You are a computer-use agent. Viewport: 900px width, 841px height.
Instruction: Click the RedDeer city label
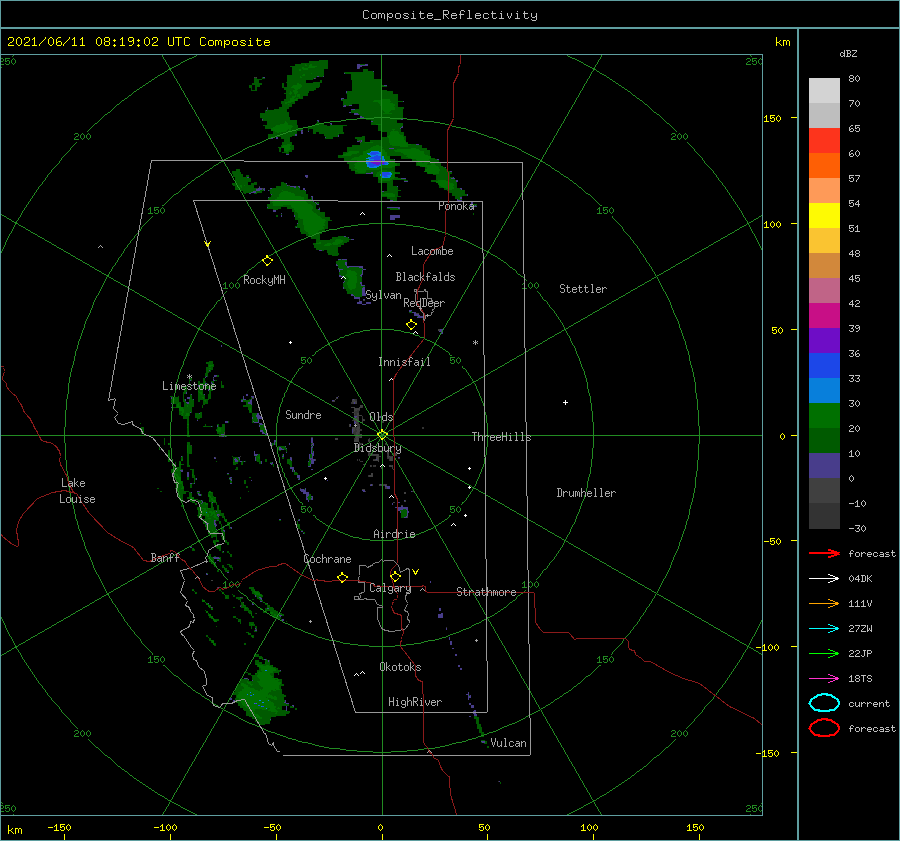pos(424,303)
